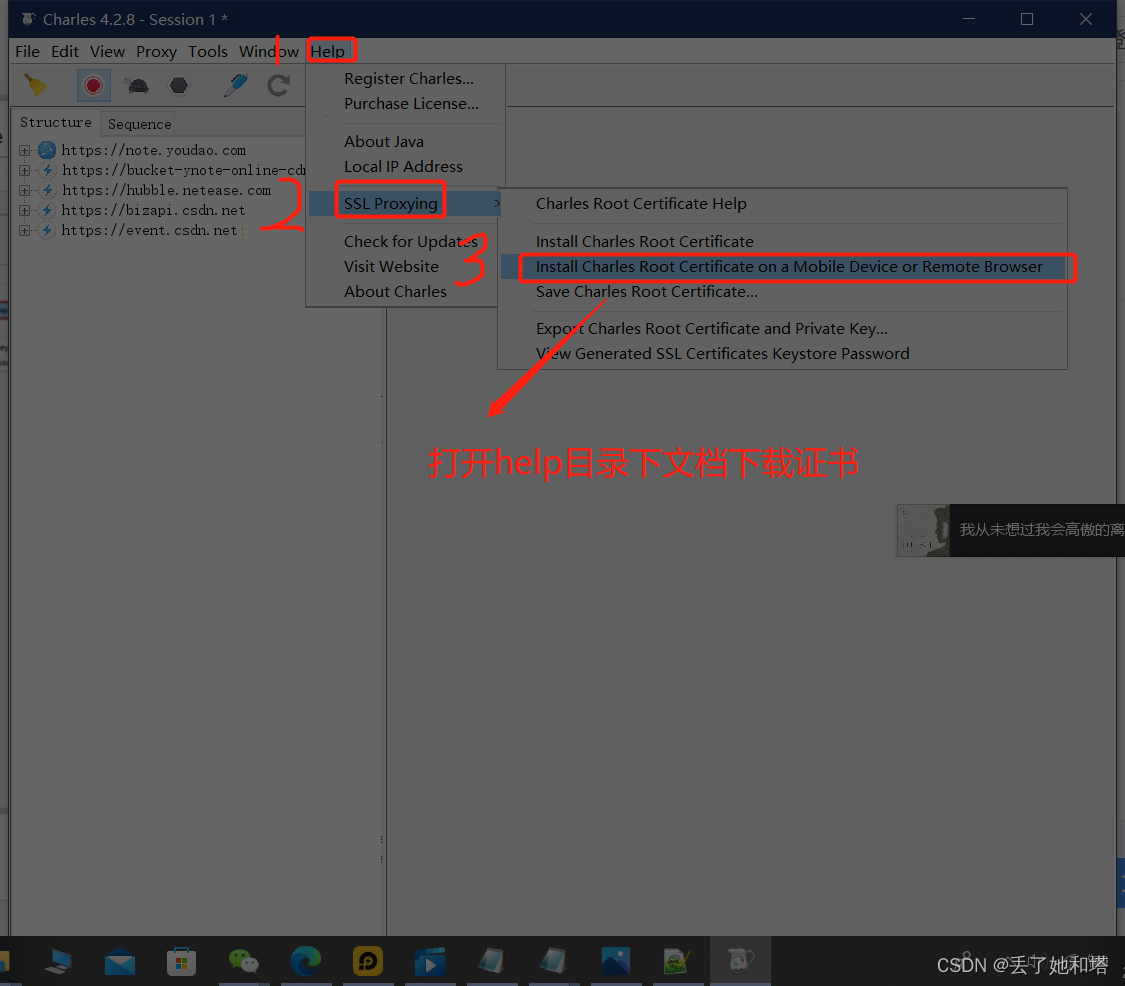Image resolution: width=1125 pixels, height=986 pixels.
Task: Select About Charles entry
Action: pos(395,291)
